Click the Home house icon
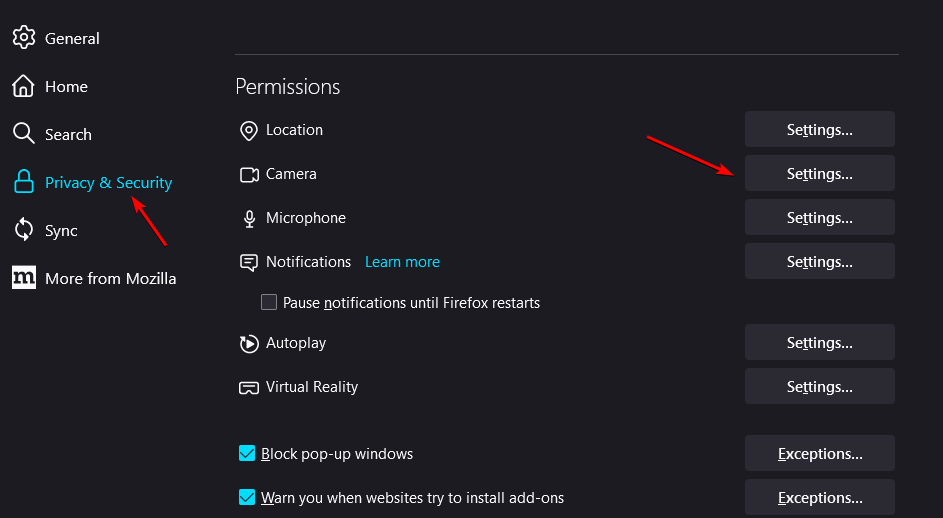The image size is (943, 518). click(24, 87)
